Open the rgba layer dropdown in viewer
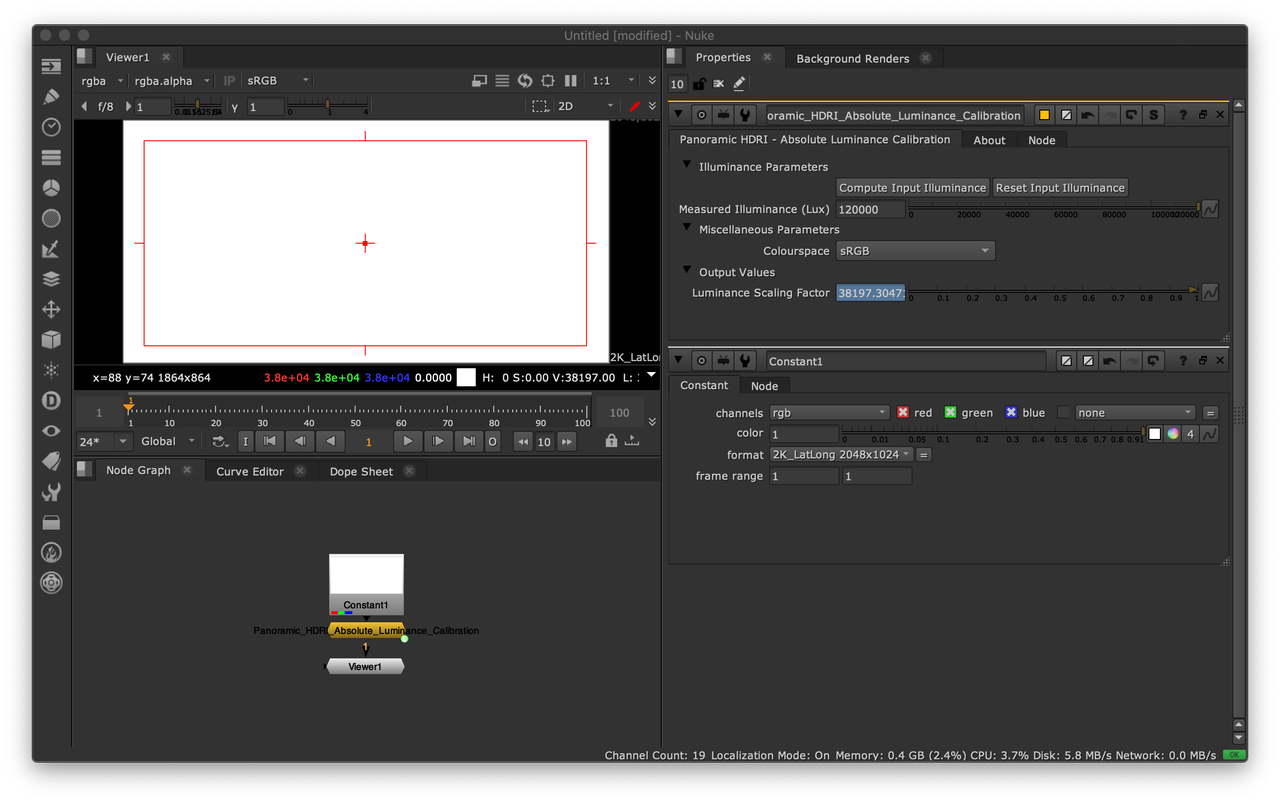Viewport: 1280px width, 802px height. [102, 80]
